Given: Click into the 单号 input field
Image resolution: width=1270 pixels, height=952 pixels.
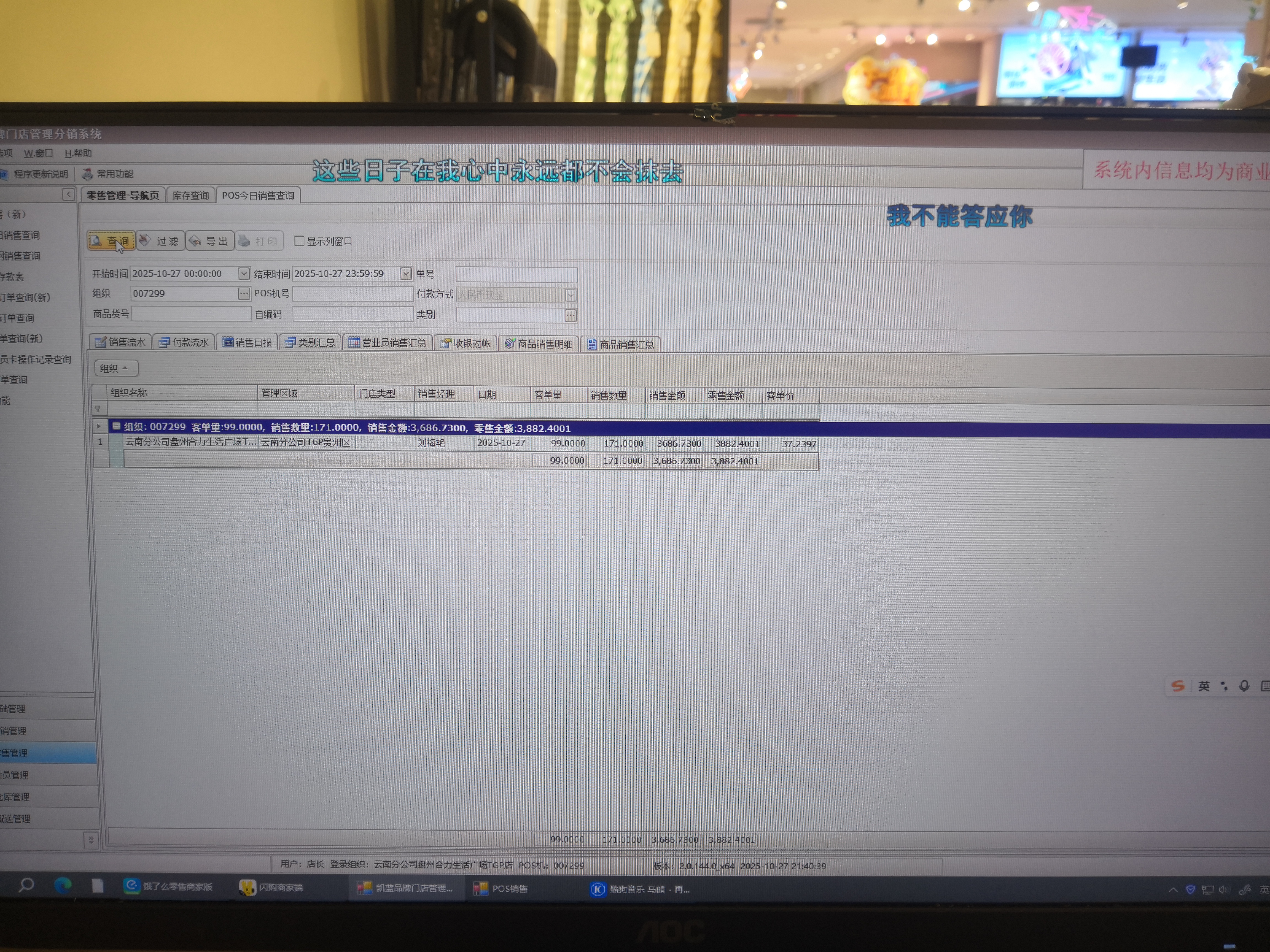Looking at the screenshot, I should coord(516,274).
